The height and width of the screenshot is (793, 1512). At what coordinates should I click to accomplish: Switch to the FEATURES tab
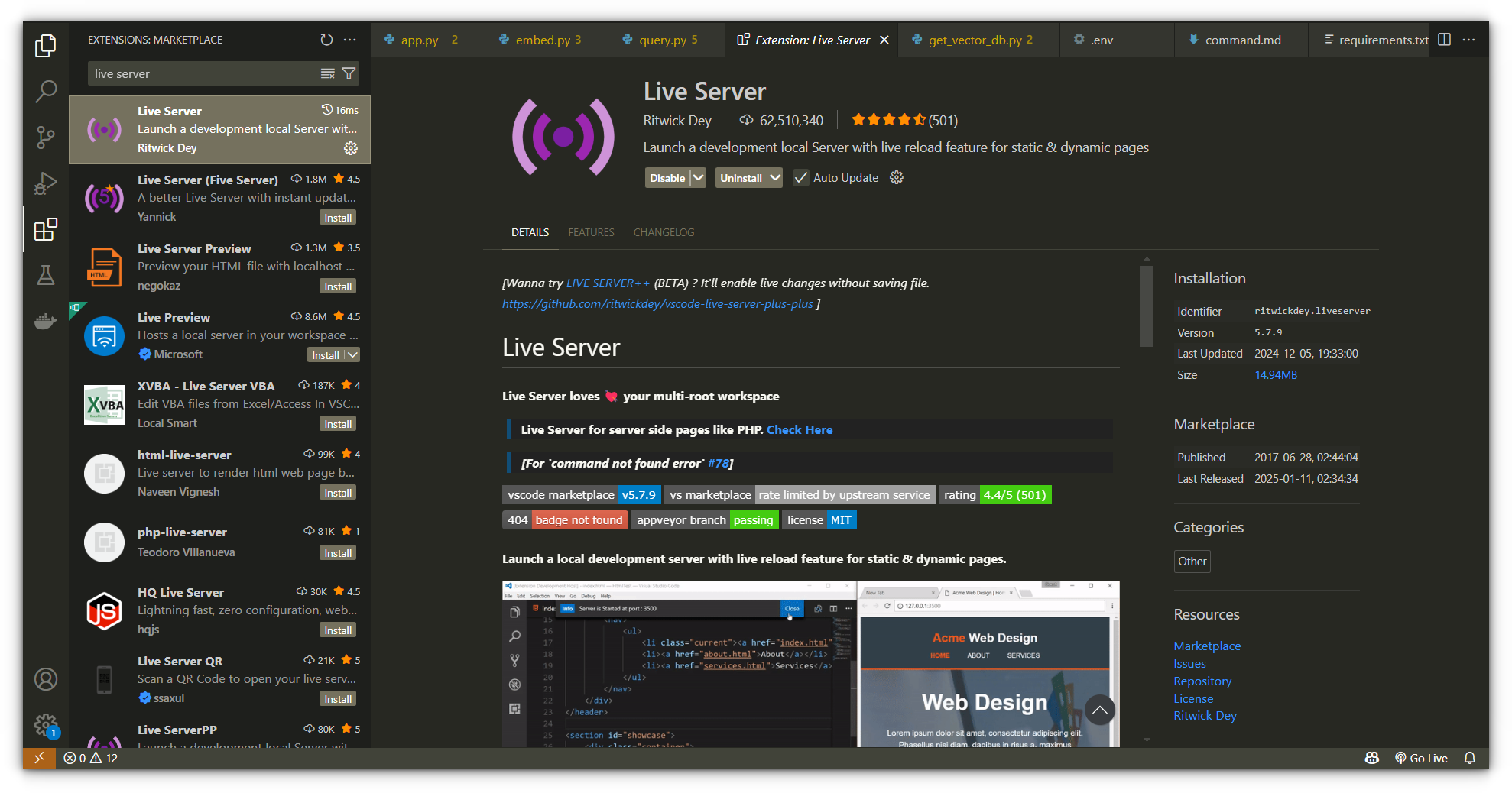[x=591, y=232]
